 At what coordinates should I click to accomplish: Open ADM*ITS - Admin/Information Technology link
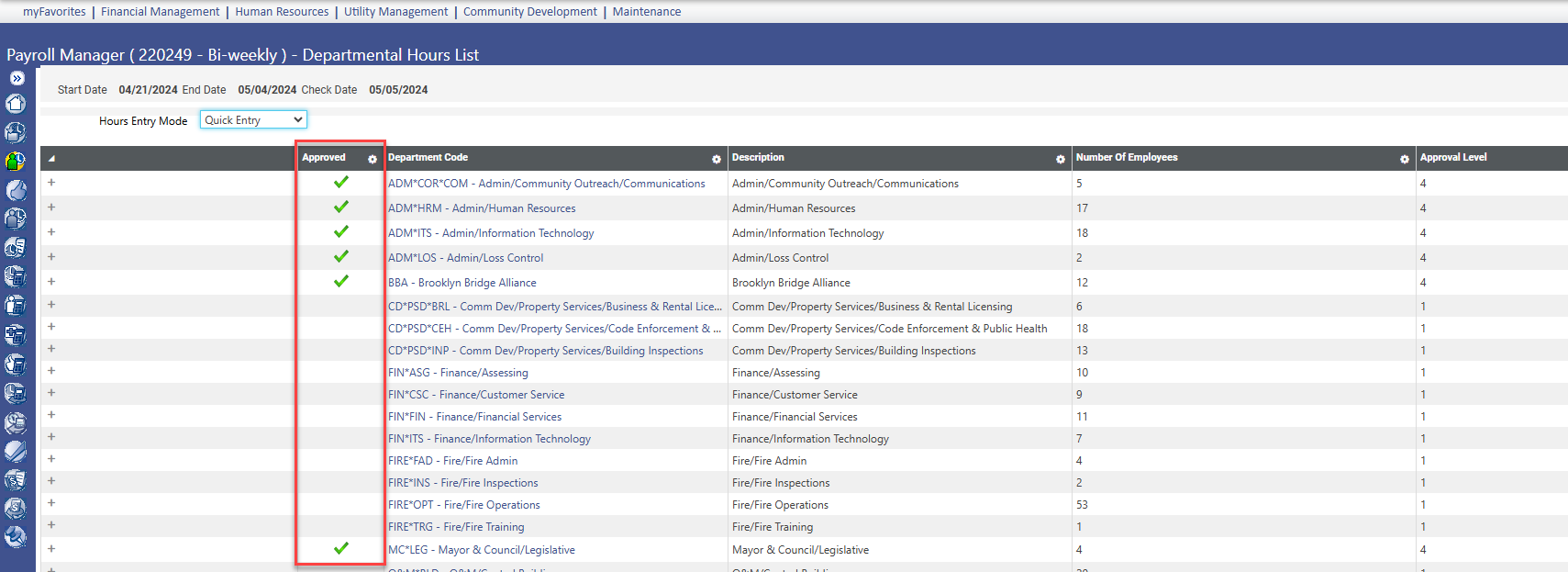click(491, 233)
